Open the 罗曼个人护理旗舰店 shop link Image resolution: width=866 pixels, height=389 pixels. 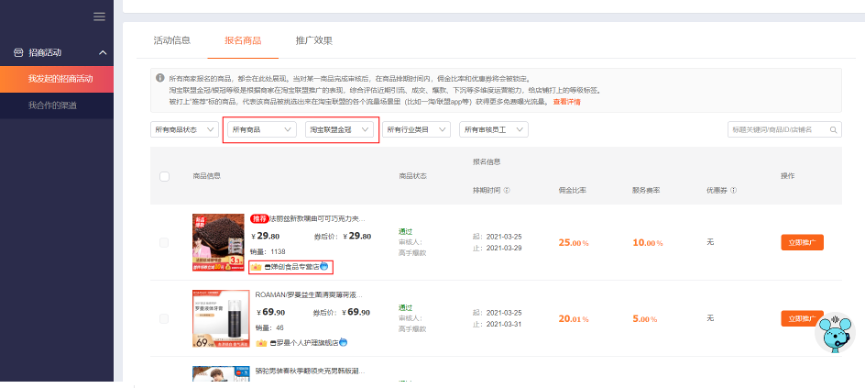[x=307, y=343]
